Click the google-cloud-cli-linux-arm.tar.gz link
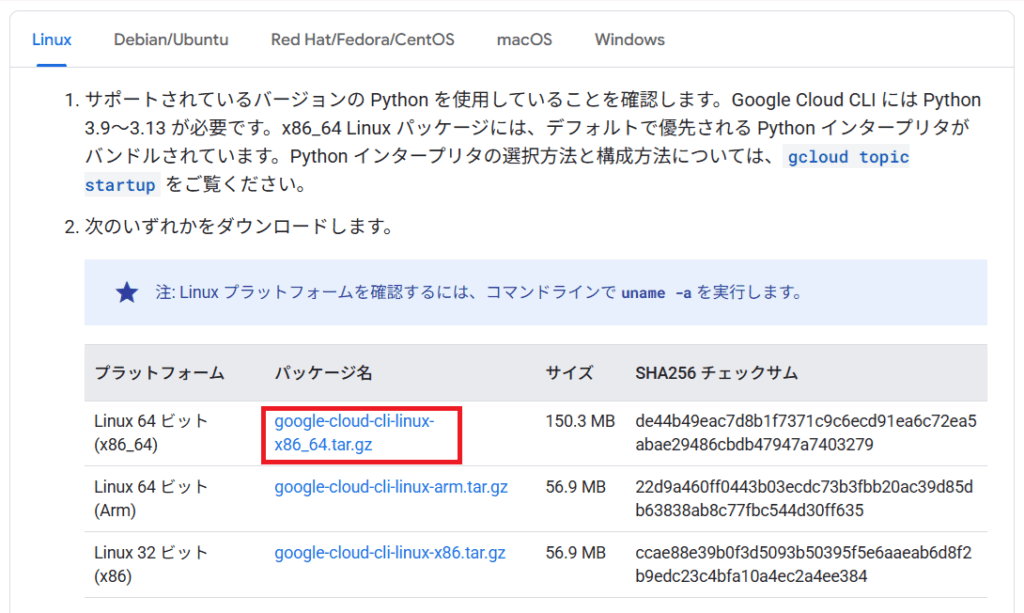 coord(391,487)
